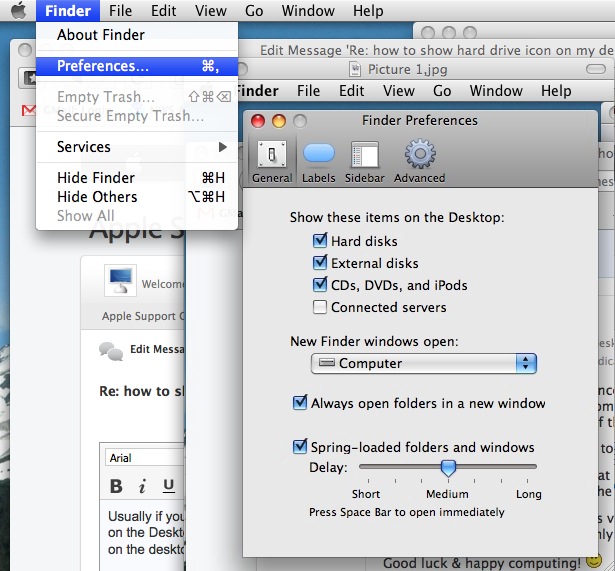Switch to the General preferences tab
Viewport: 615px width, 571px height.
pos(272,162)
